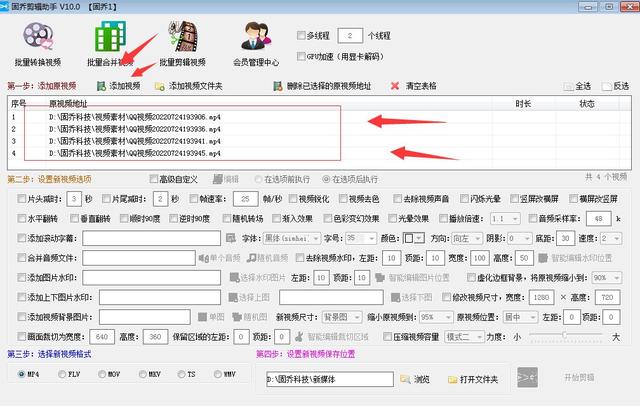Click the 原视频地址 column header
Viewport: 640px width, 406px height.
click(x=68, y=104)
